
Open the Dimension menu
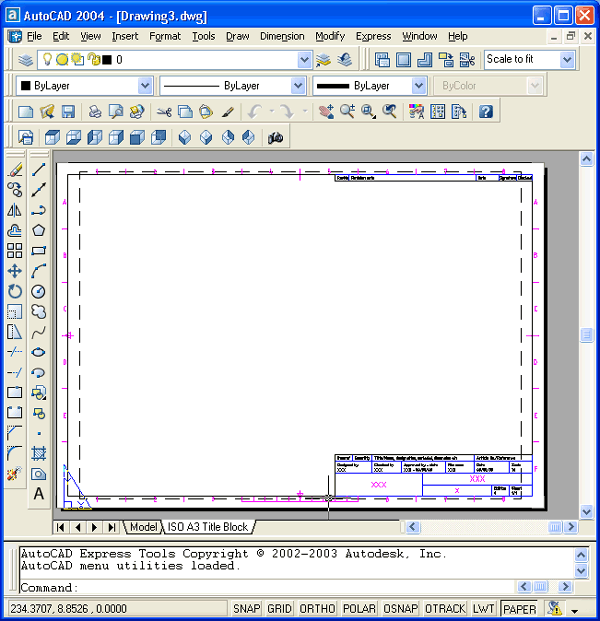[282, 36]
